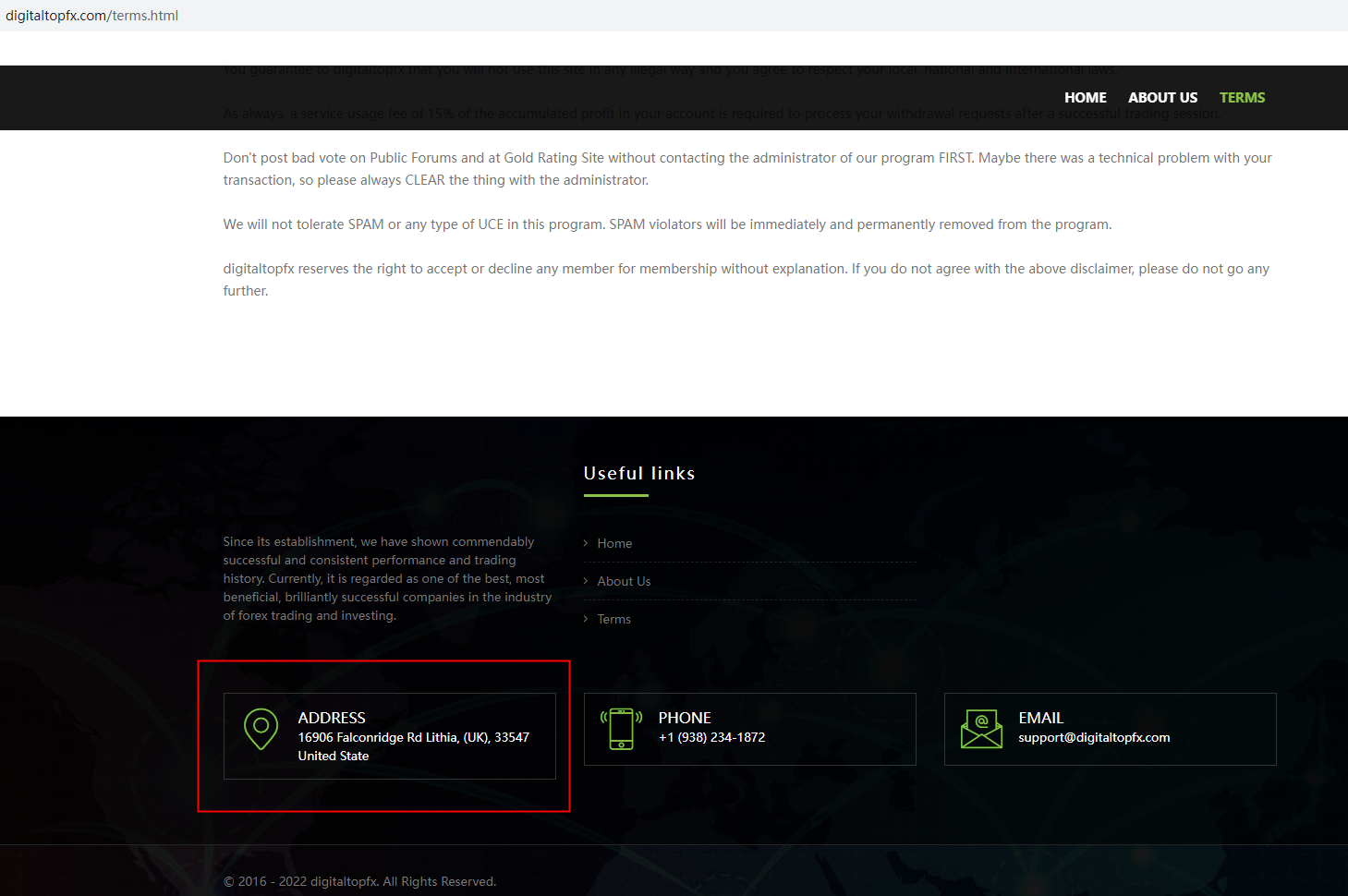This screenshot has width=1348, height=896.
Task: Click the phone number +1 (938) 234-1872
Action: click(x=711, y=737)
